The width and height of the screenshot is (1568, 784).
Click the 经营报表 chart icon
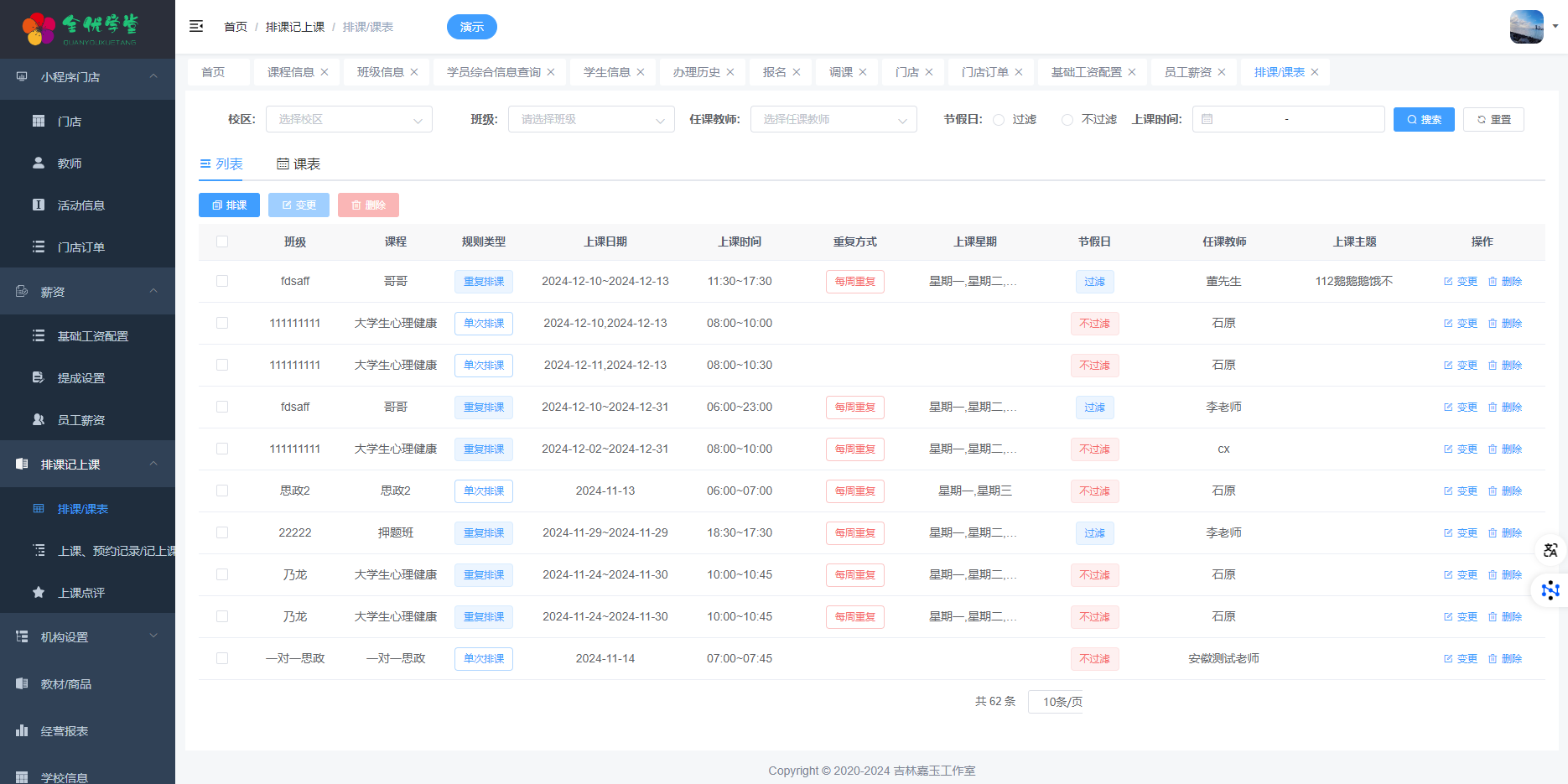(x=23, y=731)
